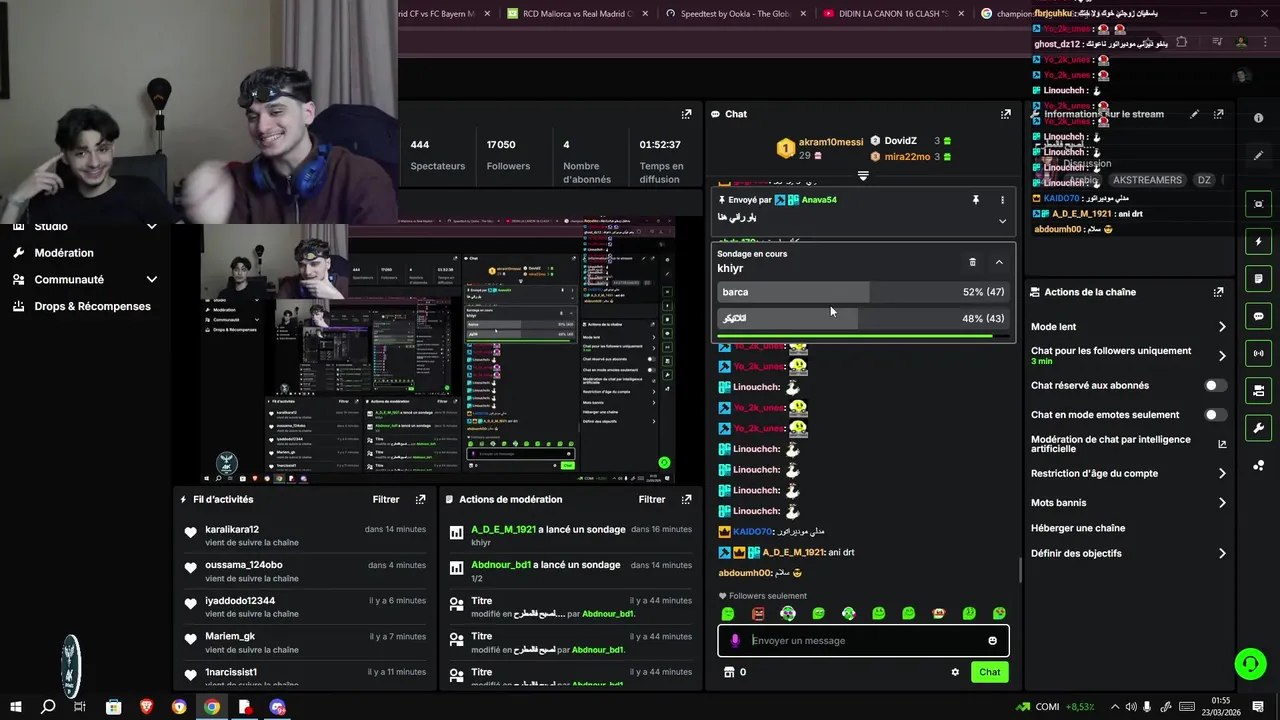Open Windows search from the taskbar

(x=47, y=706)
